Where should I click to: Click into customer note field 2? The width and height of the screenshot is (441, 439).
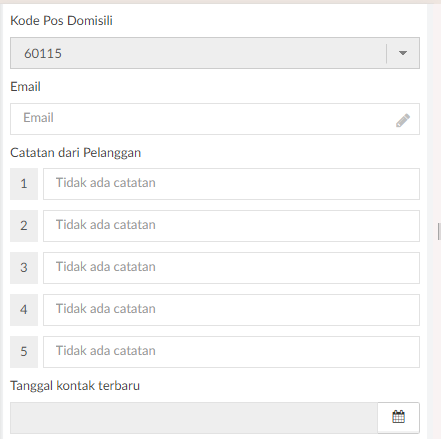[231, 226]
